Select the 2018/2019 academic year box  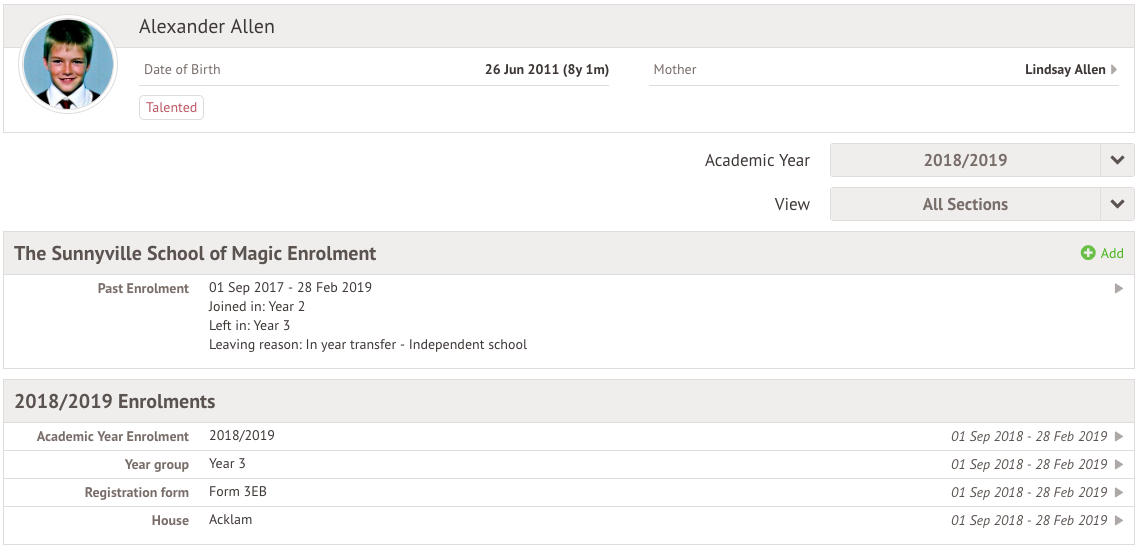[x=964, y=160]
